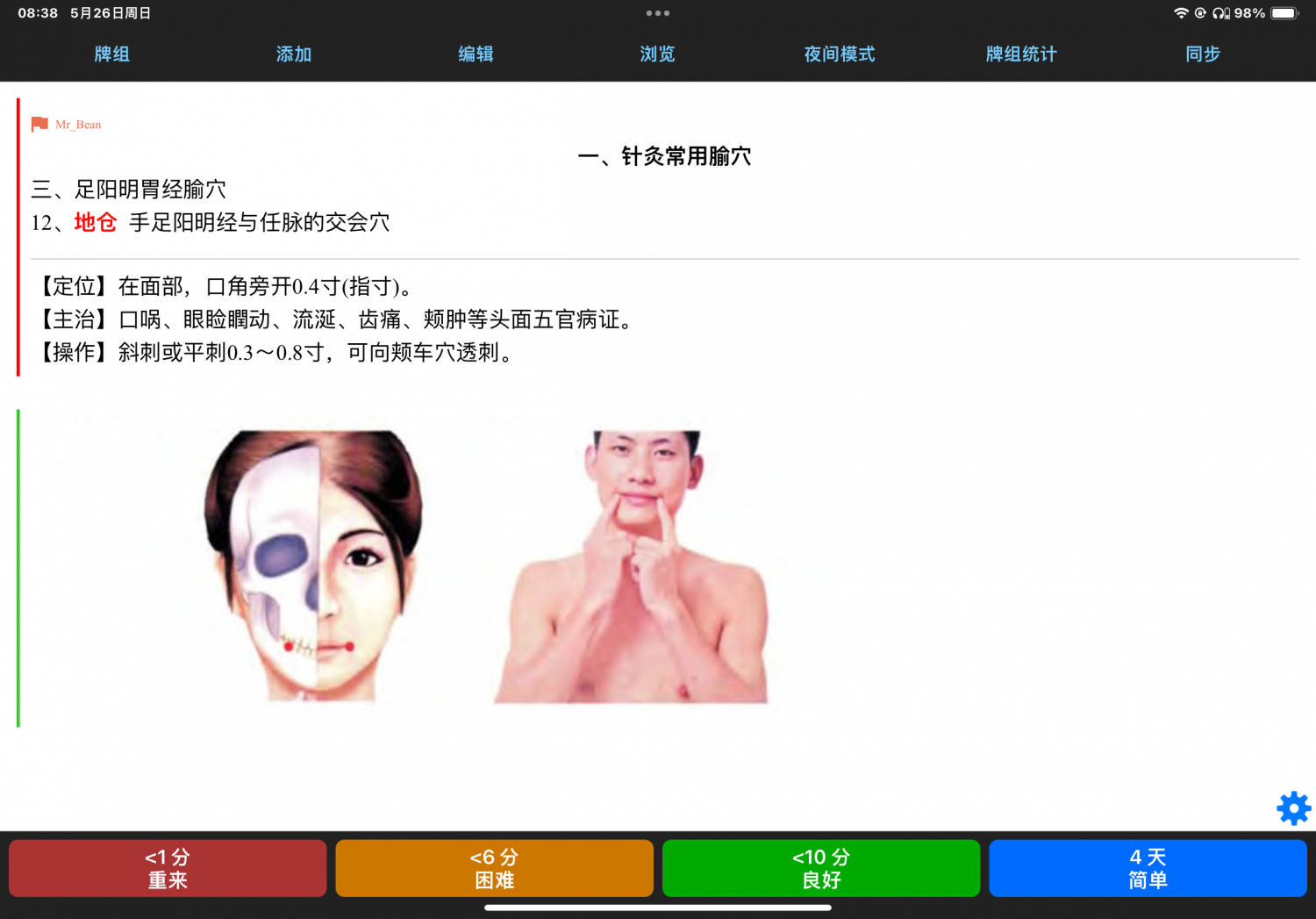Rate card as 重来 (<1 分)
This screenshot has height=919, width=1316.
(x=168, y=868)
